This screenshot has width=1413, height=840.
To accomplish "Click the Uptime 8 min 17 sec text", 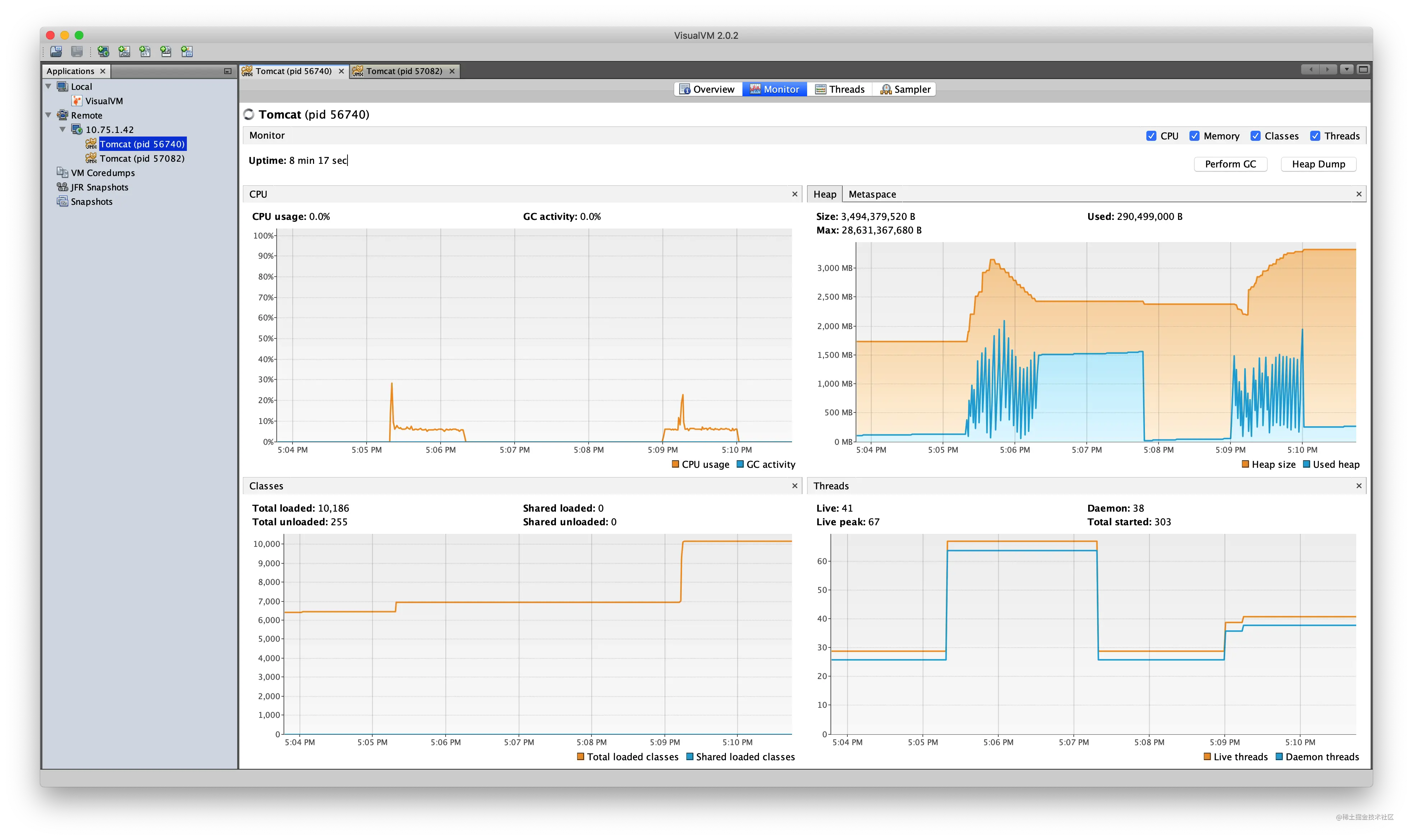I will 298,161.
